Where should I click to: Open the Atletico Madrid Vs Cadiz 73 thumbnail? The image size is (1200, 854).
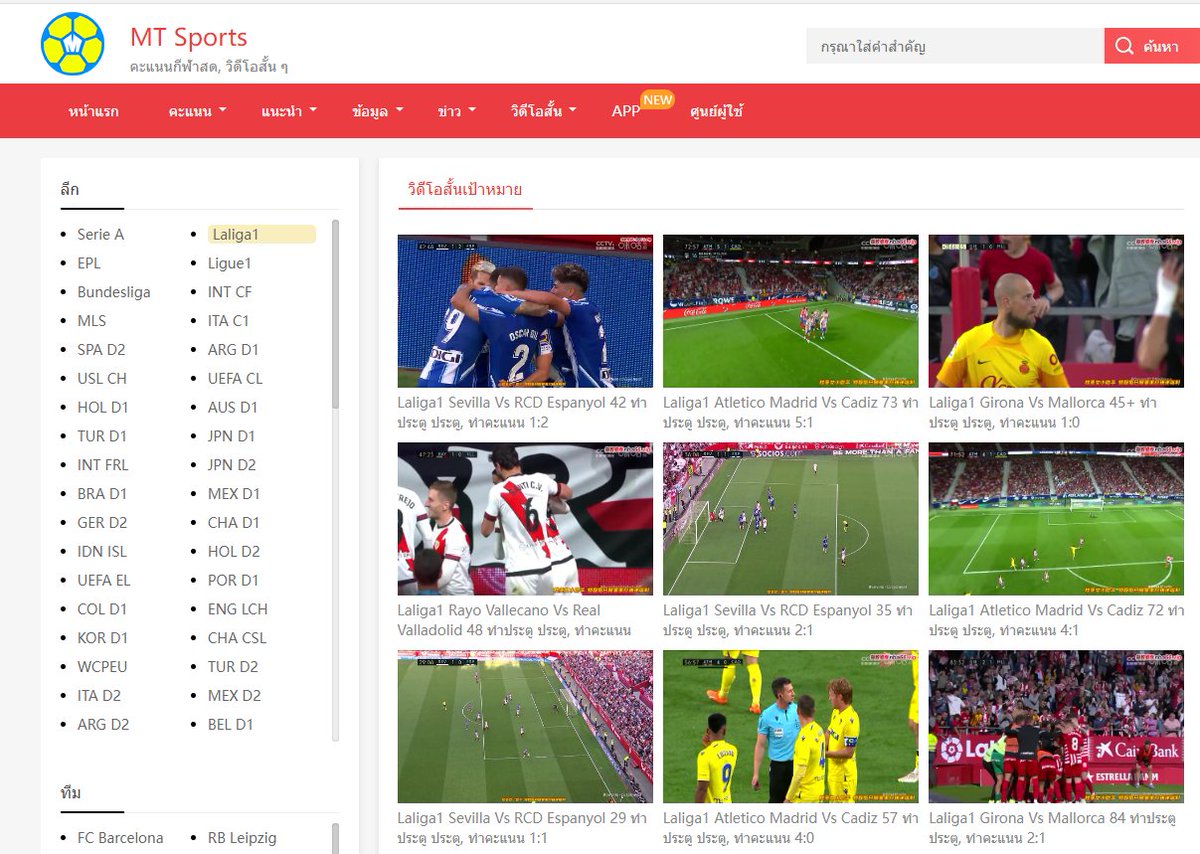tap(790, 311)
